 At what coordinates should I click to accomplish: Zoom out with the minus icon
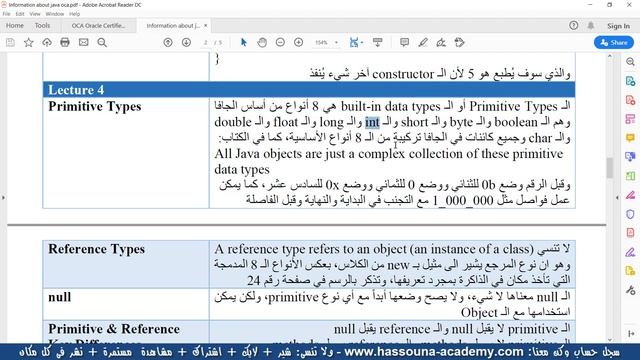coord(280,42)
